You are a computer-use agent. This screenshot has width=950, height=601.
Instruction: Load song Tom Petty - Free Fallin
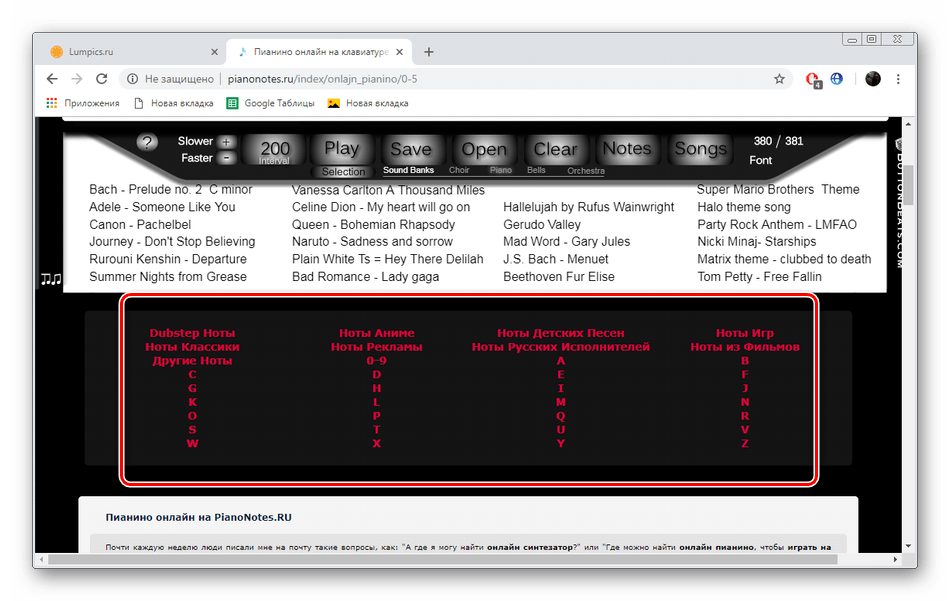759,277
